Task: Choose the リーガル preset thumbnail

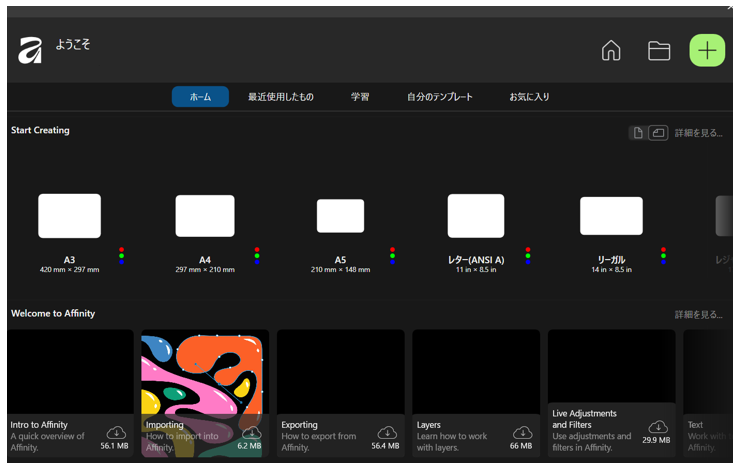Action: [611, 216]
